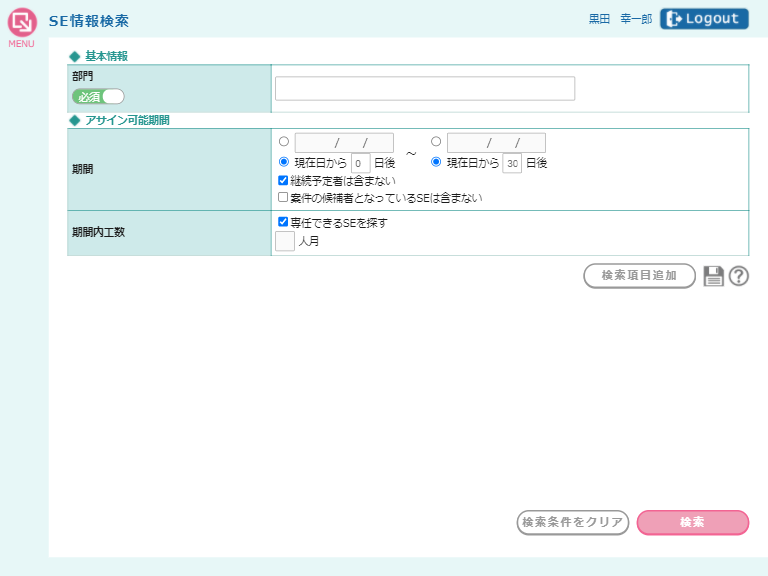The width and height of the screenshot is (768, 576).
Task: Select the end date radio button
Action: click(436, 142)
